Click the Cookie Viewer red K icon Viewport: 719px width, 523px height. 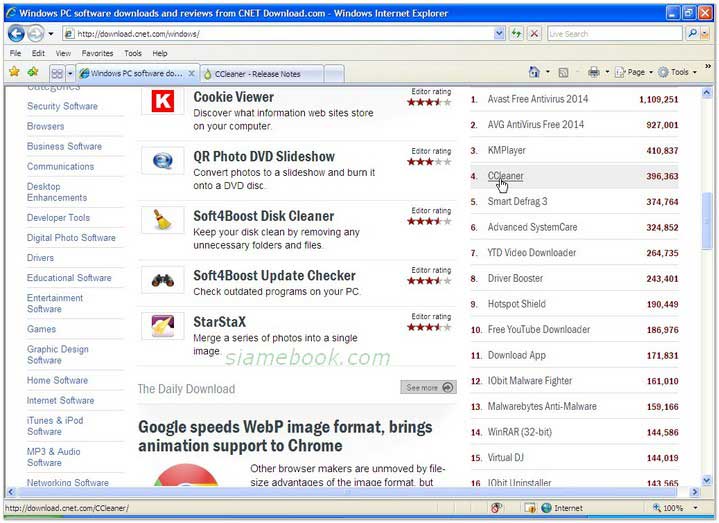(x=163, y=101)
